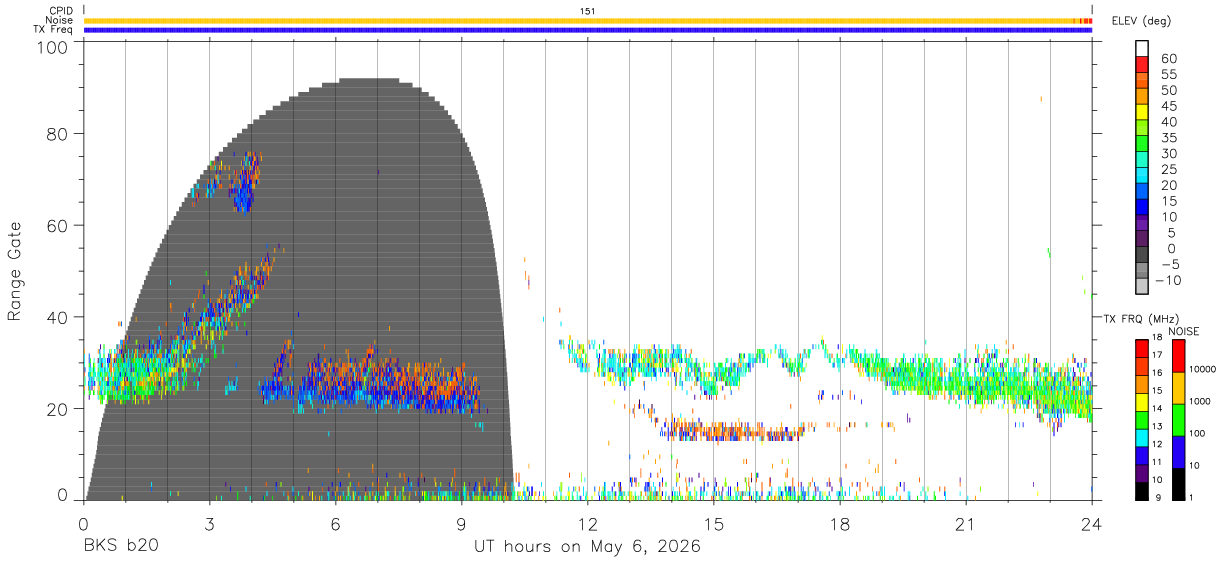Click the x-axis tick label '24'

[1092, 523]
